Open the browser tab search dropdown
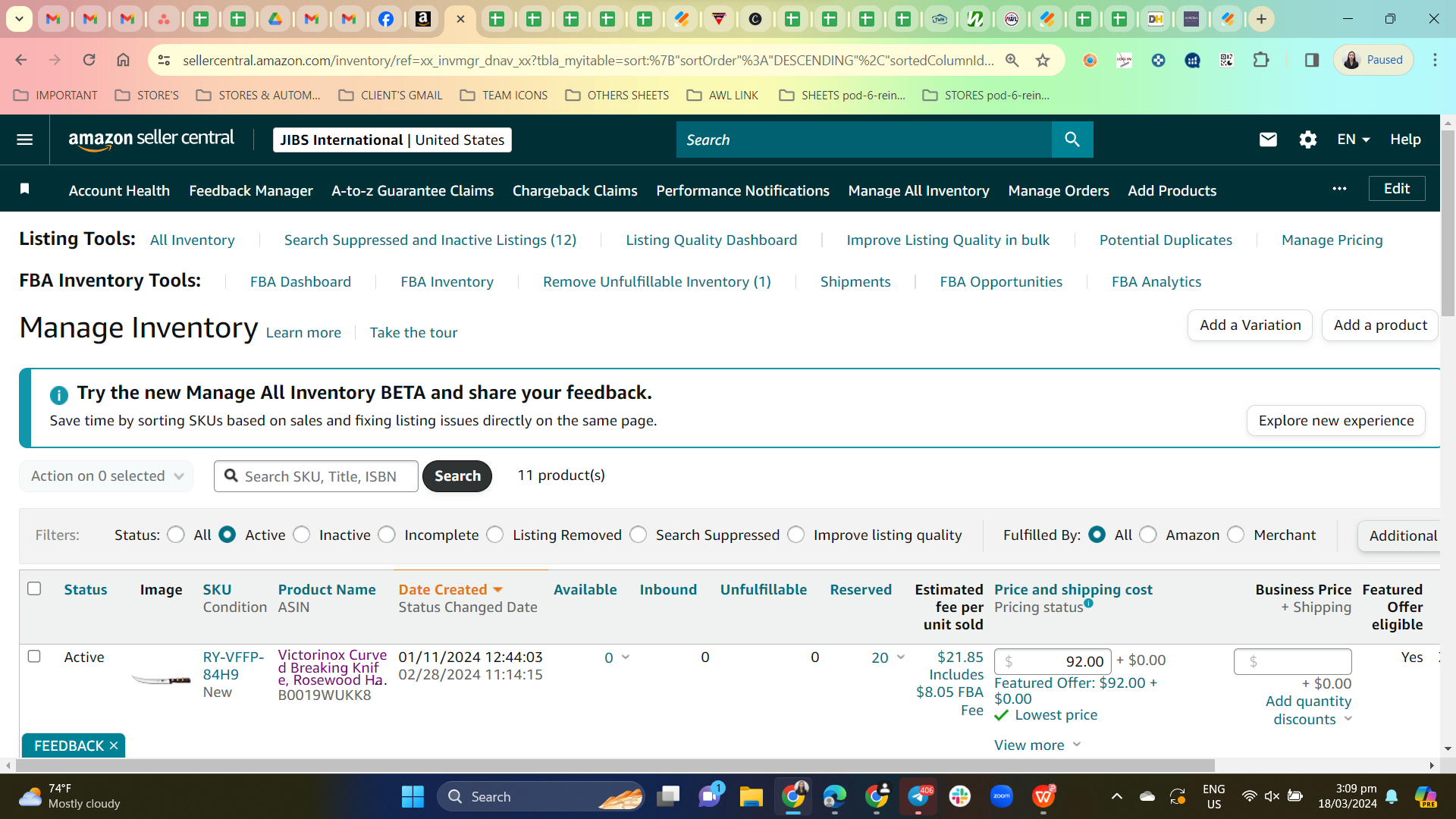Screen dimensions: 1456x819 tap(19, 19)
